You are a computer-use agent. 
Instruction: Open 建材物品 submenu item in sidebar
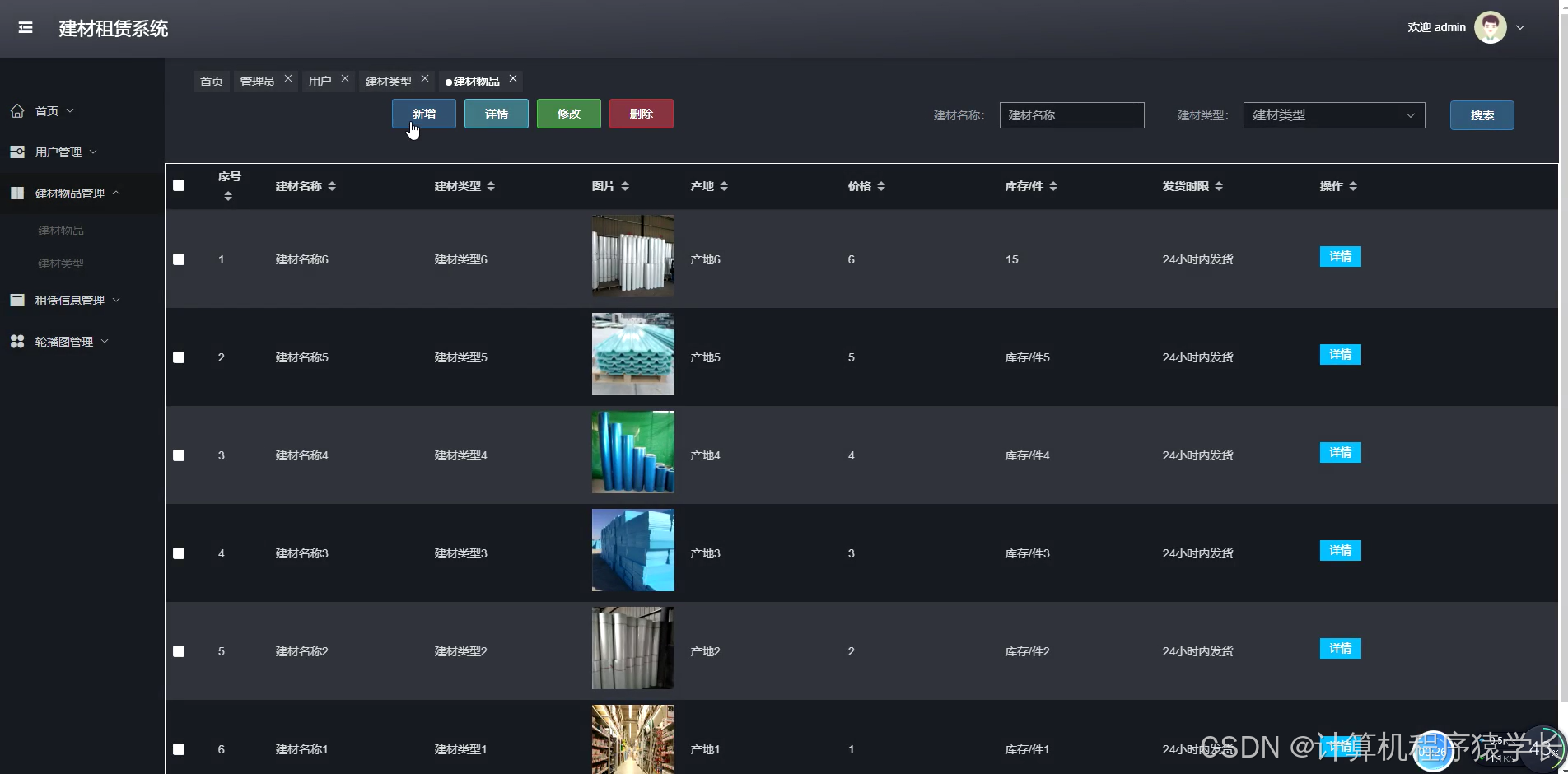[x=61, y=231]
